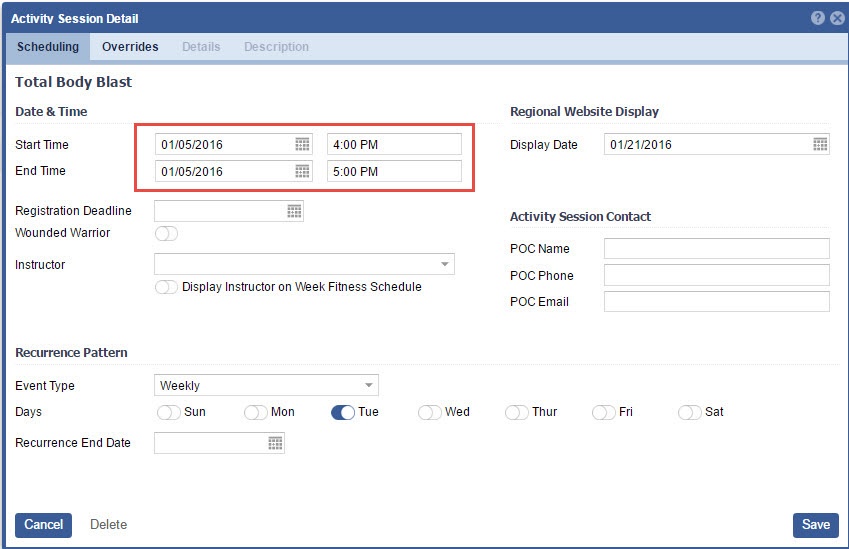This screenshot has height=549, width=849.
Task: Turn off the Tue day toggle
Action: click(342, 412)
